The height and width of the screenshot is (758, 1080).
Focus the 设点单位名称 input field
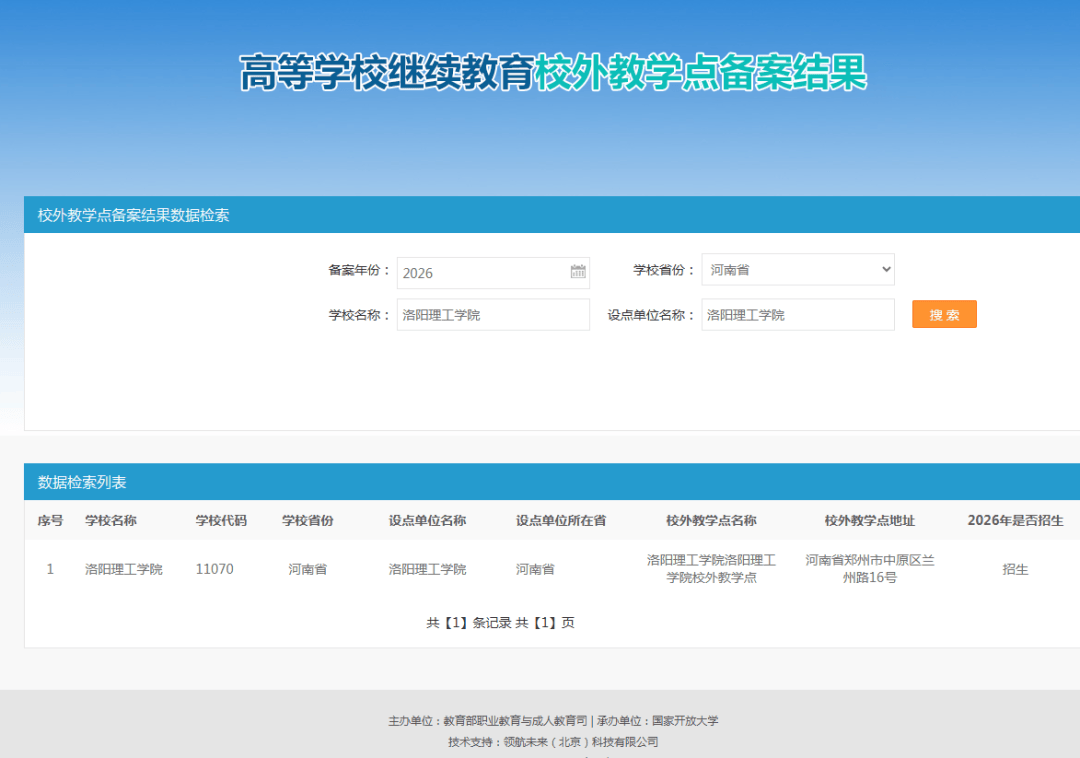[798, 315]
